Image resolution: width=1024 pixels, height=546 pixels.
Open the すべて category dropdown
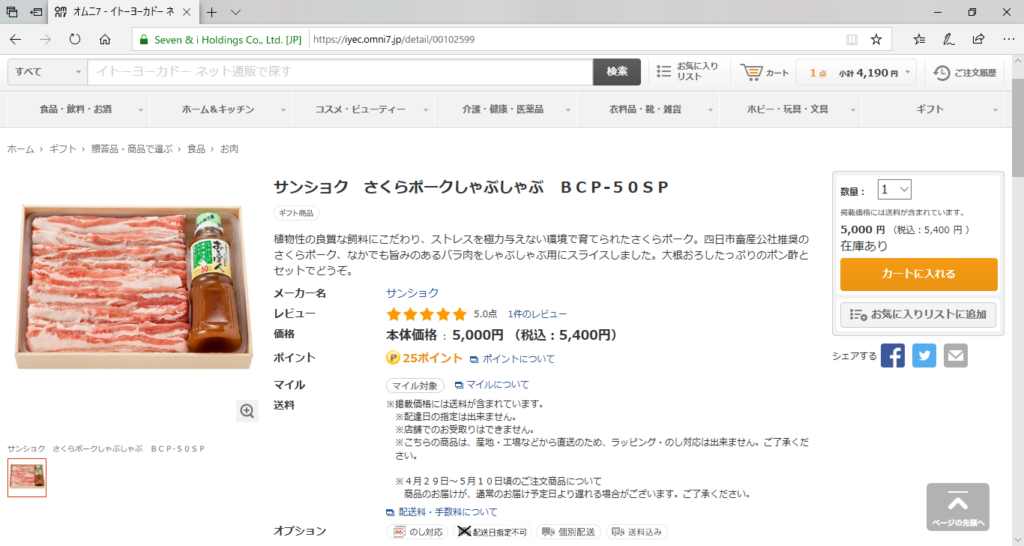(x=47, y=72)
